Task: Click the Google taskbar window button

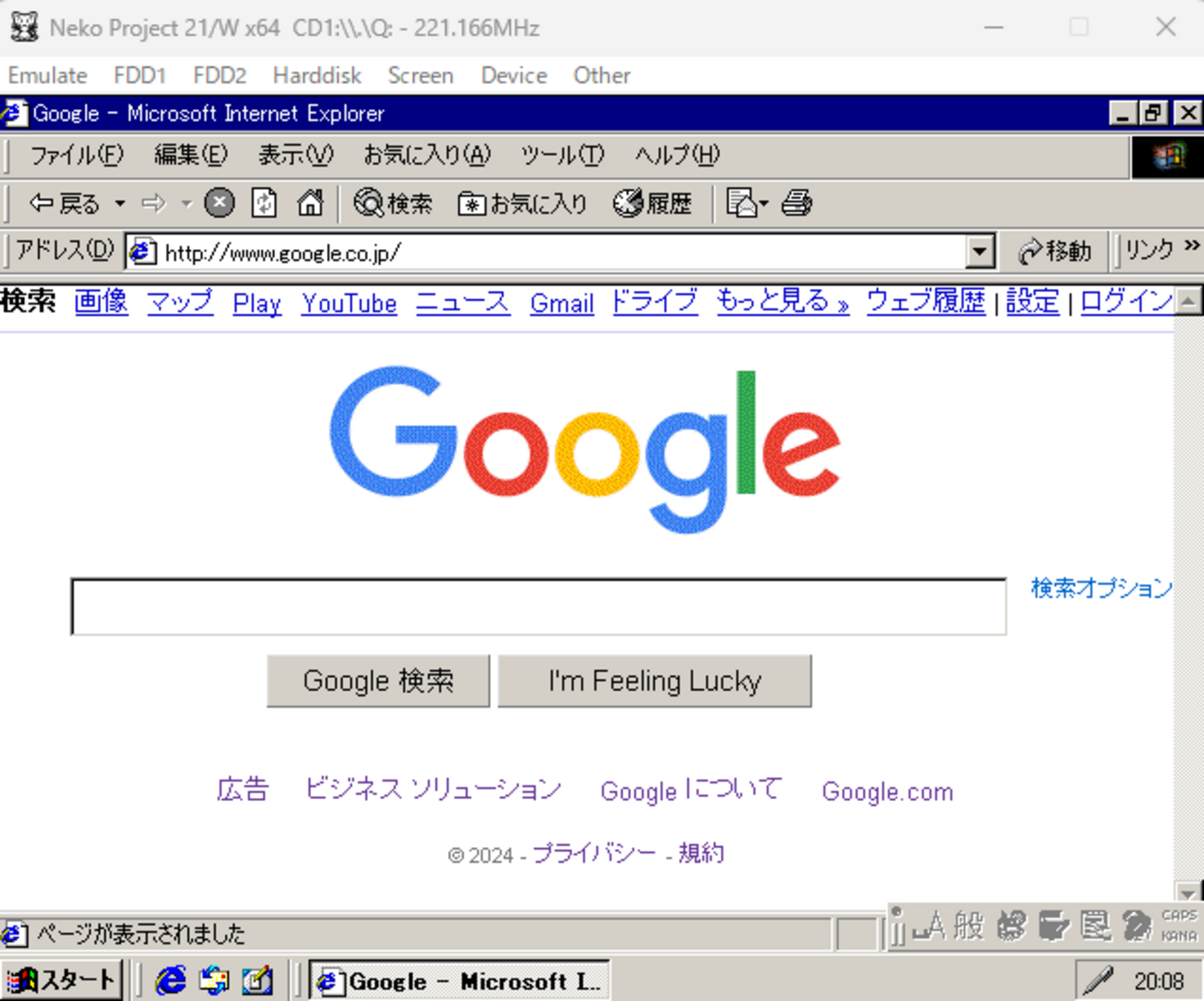Action: [x=459, y=980]
